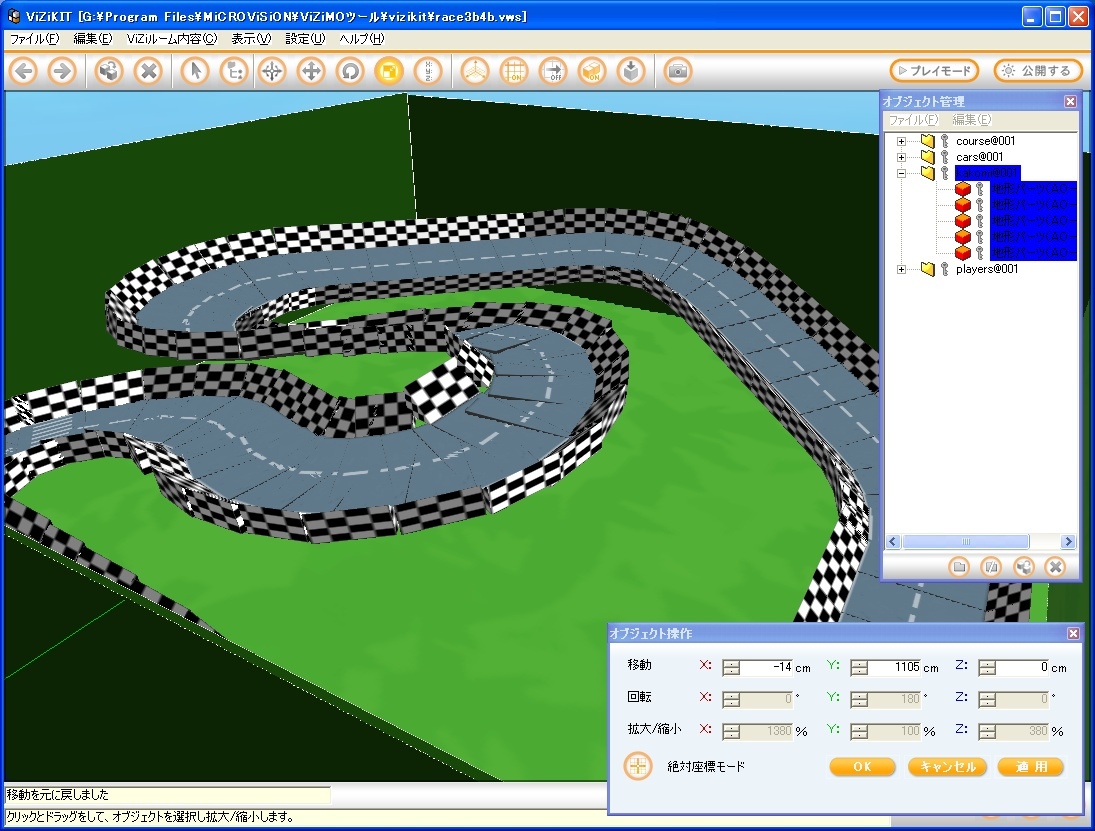
Task: Activate the rotate object tool
Action: (349, 71)
